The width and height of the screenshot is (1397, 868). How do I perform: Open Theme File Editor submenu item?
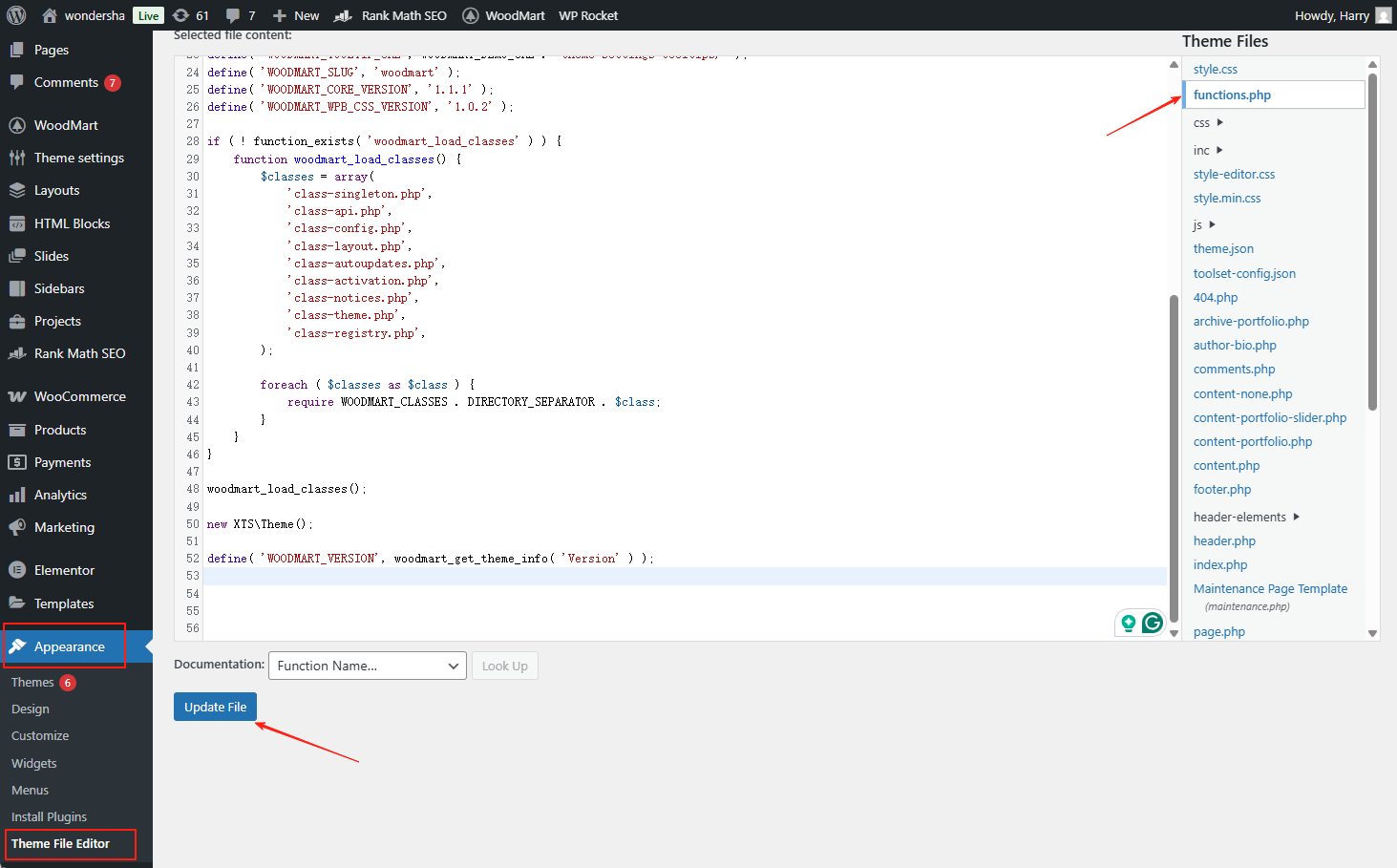pos(61,843)
